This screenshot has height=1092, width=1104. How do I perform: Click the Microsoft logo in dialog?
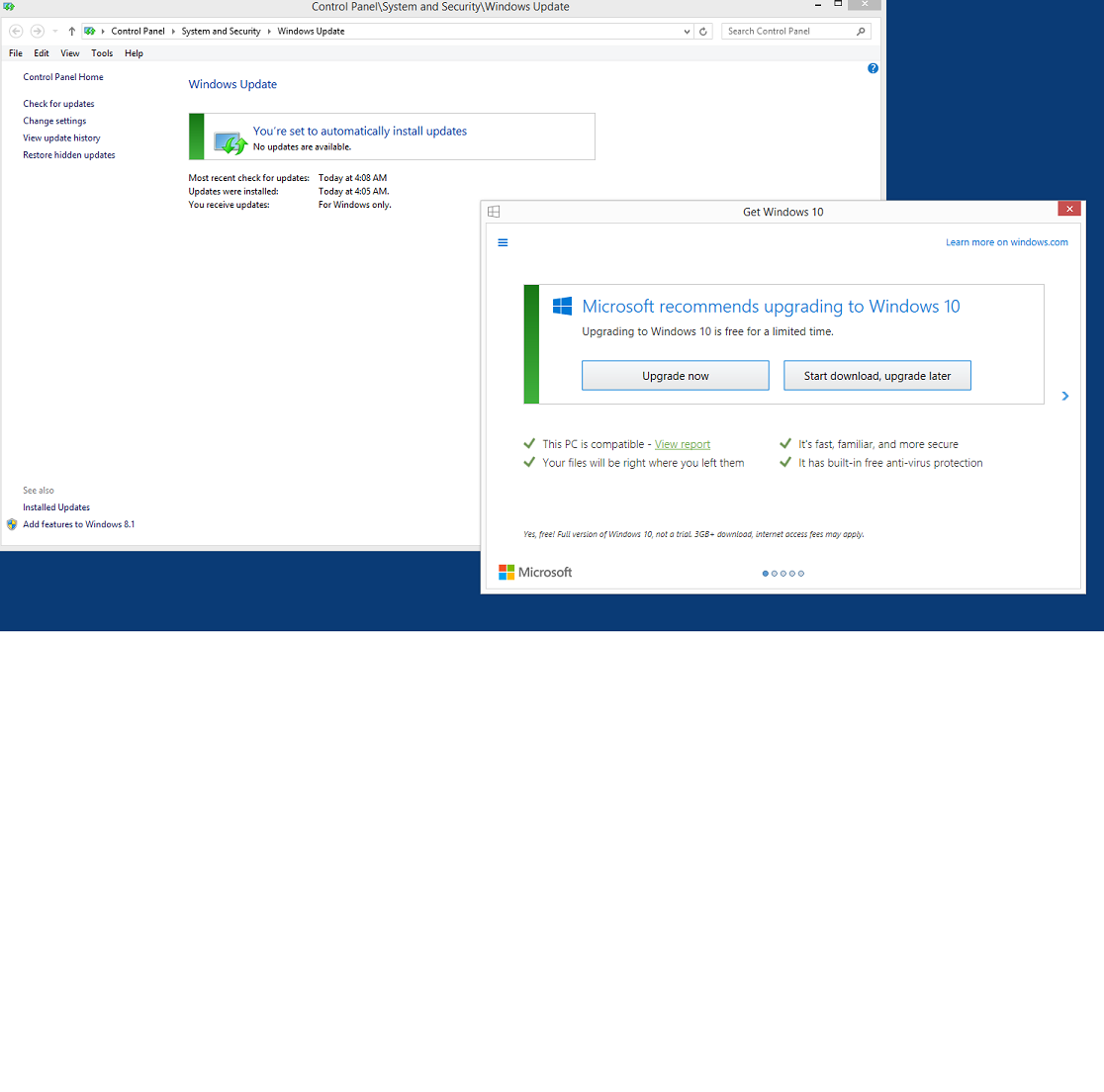[535, 573]
